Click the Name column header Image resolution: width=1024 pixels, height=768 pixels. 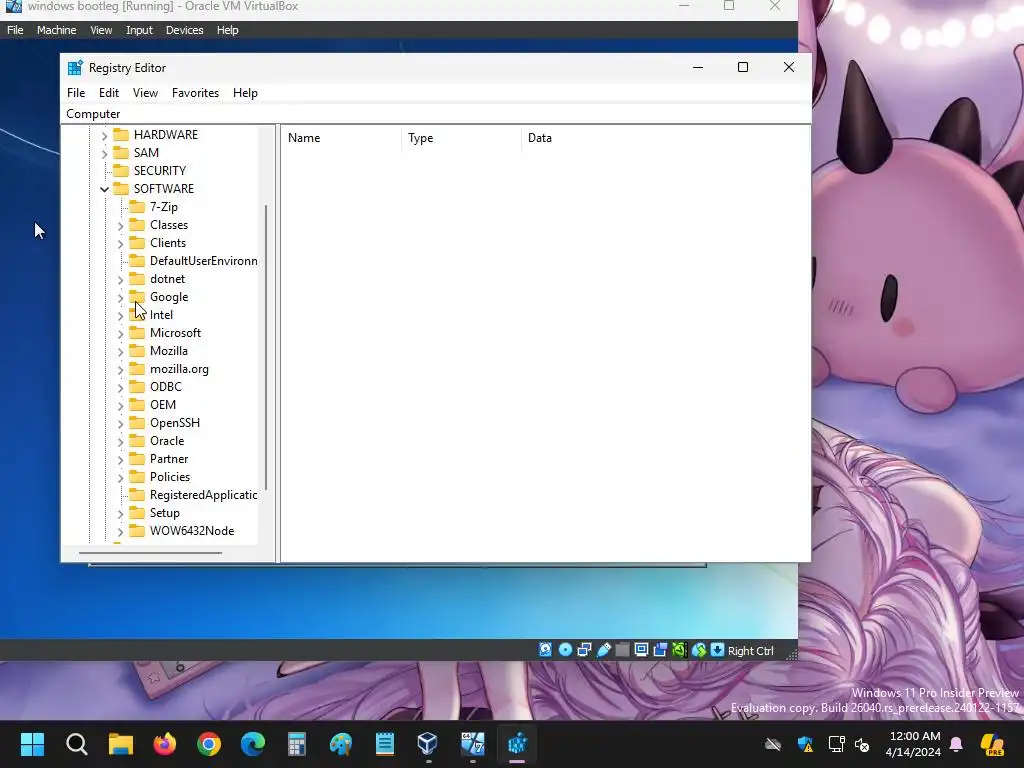click(x=341, y=138)
